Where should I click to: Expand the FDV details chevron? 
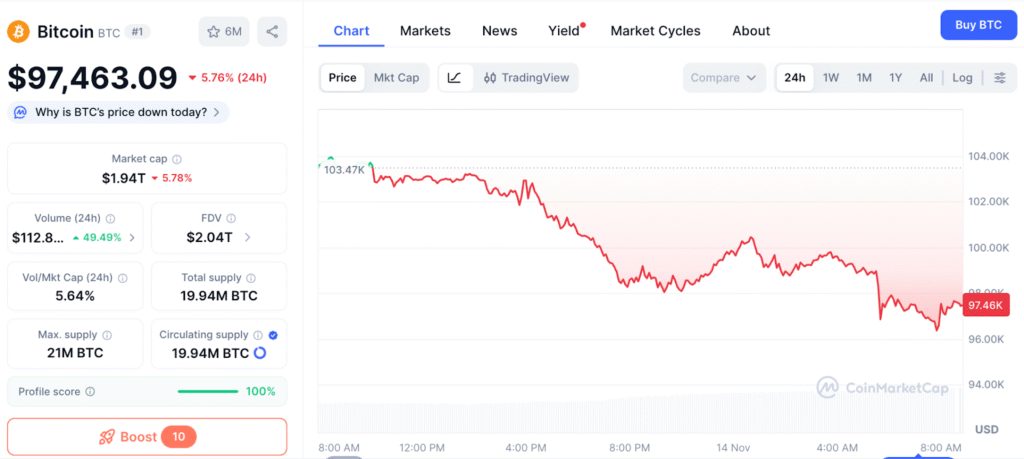pyautogui.click(x=247, y=238)
